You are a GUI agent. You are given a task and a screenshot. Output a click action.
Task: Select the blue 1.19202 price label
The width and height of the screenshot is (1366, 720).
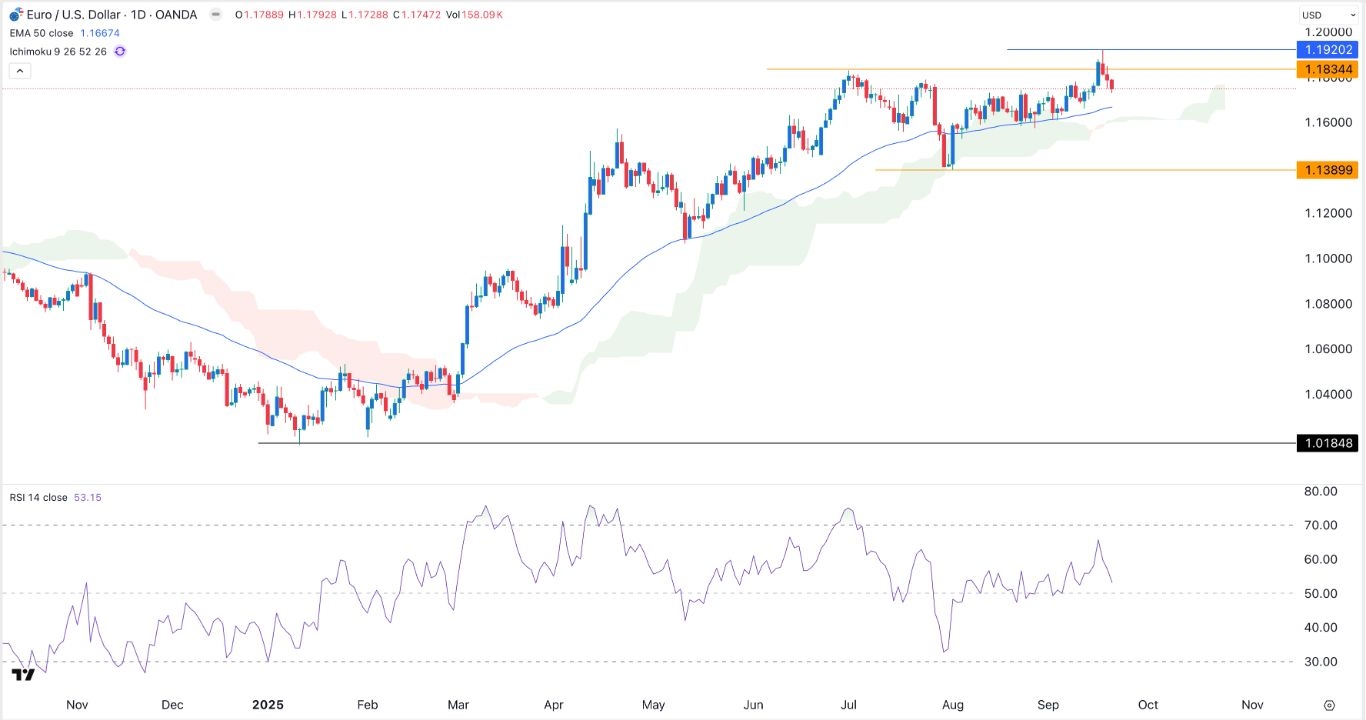point(1330,49)
